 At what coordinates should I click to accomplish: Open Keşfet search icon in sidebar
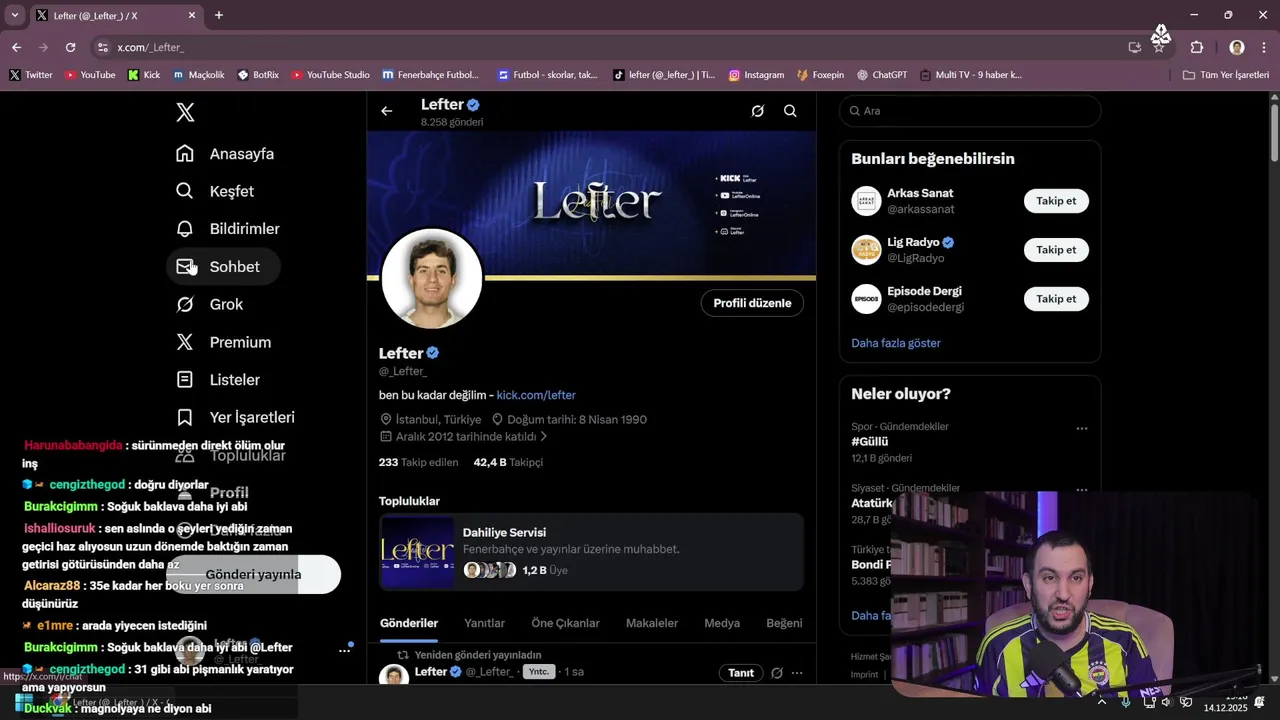pos(185,191)
